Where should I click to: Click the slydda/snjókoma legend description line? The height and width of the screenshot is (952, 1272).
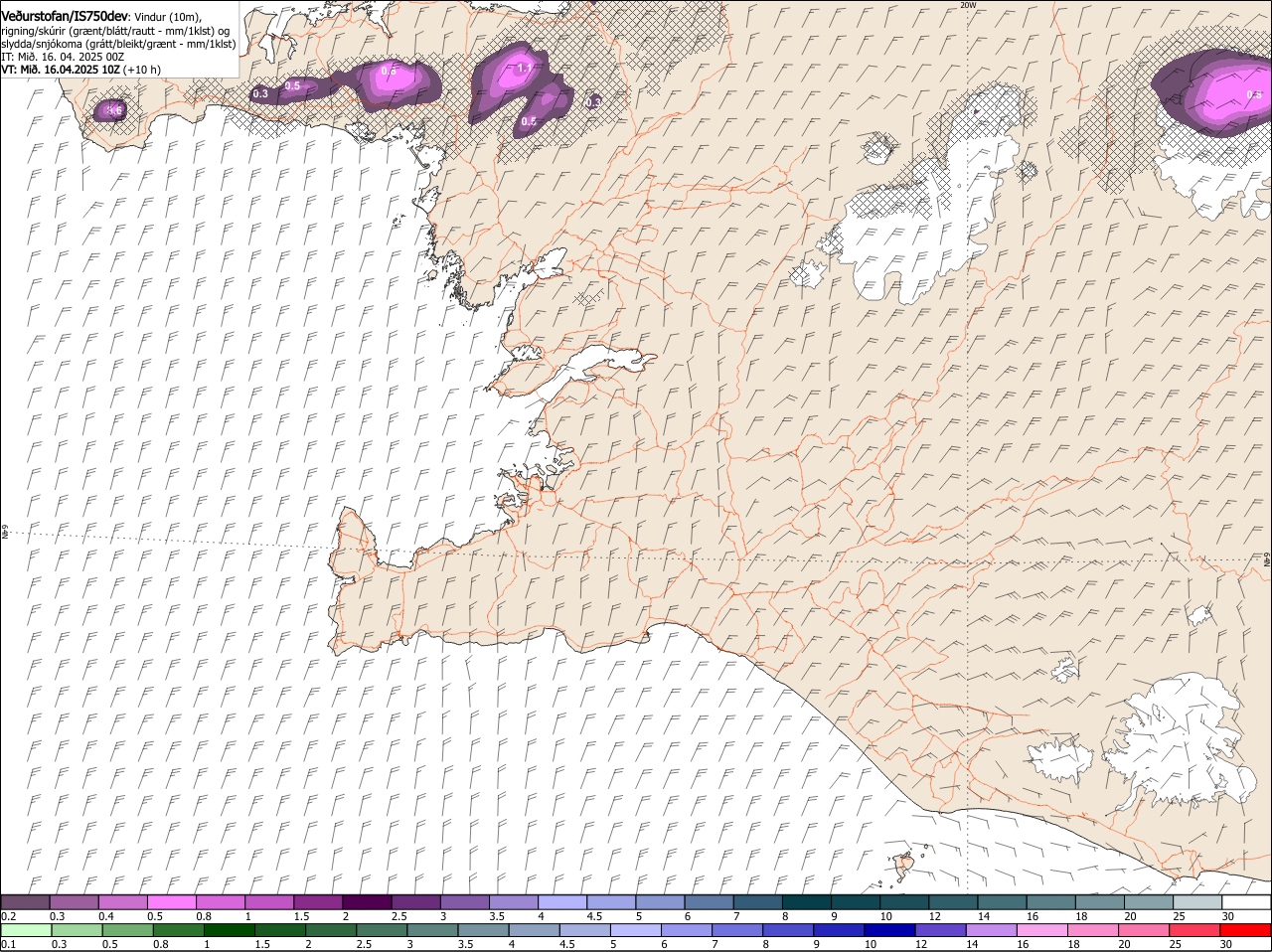coord(118,44)
